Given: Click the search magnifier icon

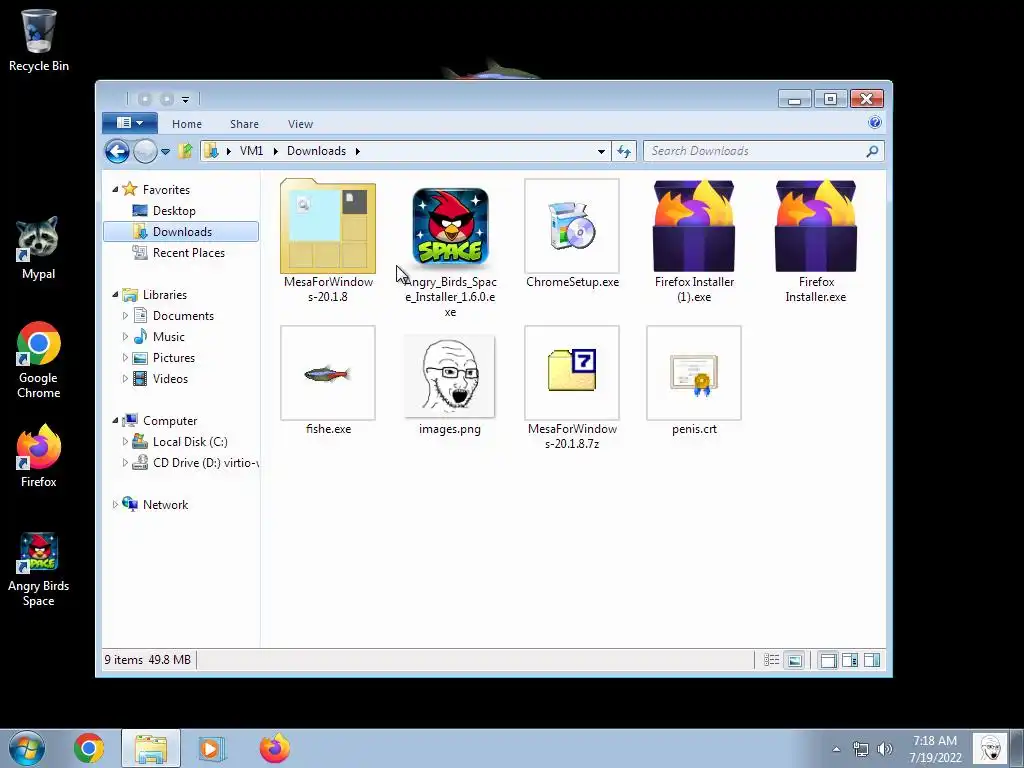Looking at the screenshot, I should click(x=872, y=151).
